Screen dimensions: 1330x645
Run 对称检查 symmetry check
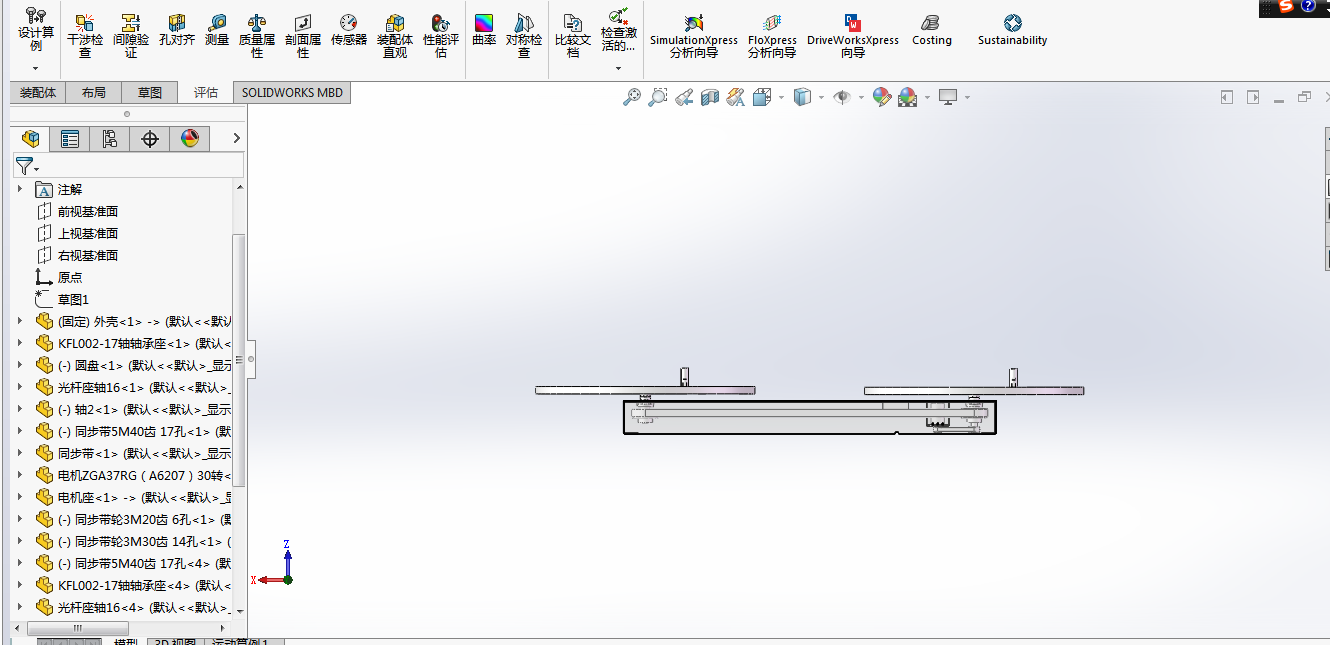[524, 36]
